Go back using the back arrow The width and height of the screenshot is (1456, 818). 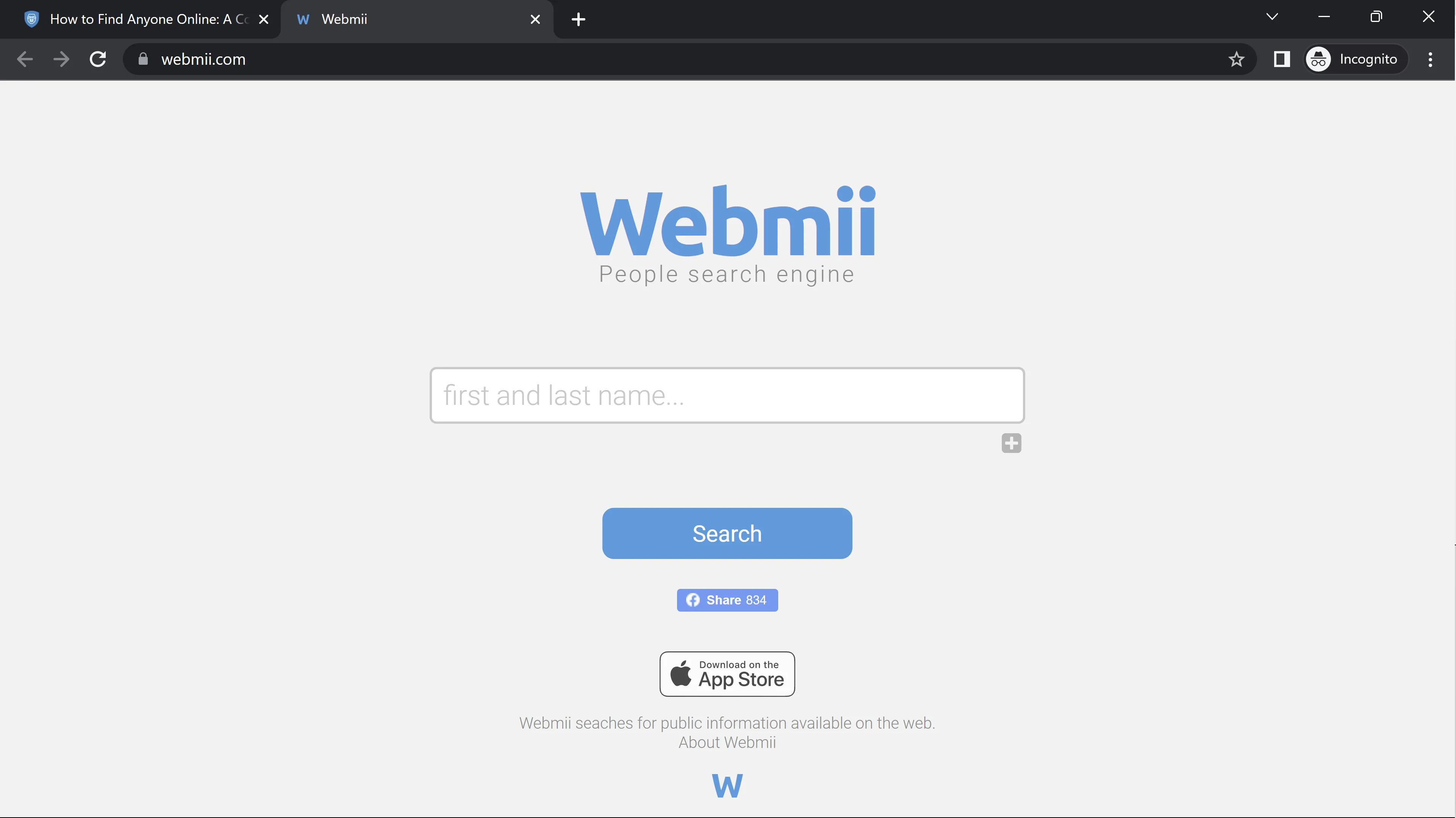tap(25, 59)
